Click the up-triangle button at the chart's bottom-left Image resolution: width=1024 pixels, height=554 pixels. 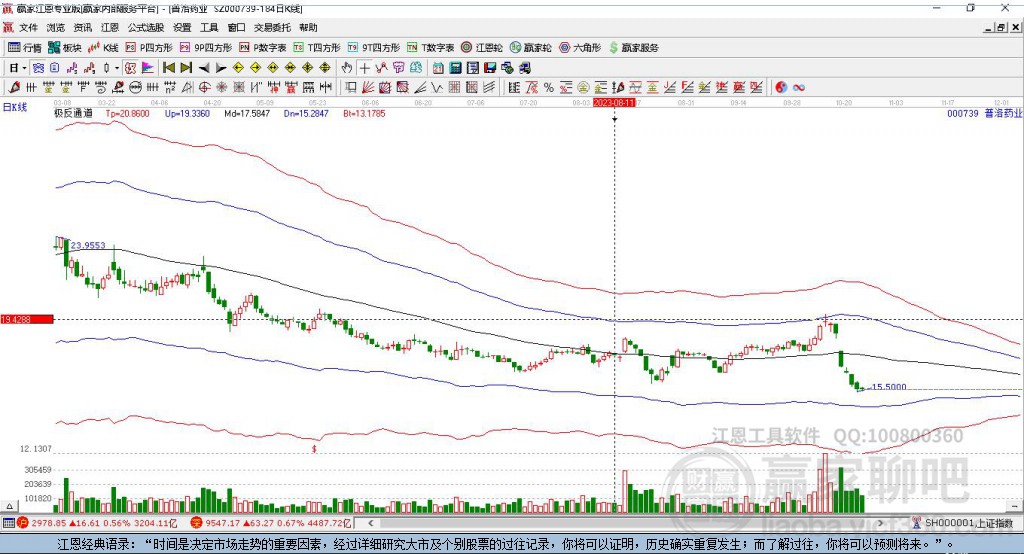9,506
